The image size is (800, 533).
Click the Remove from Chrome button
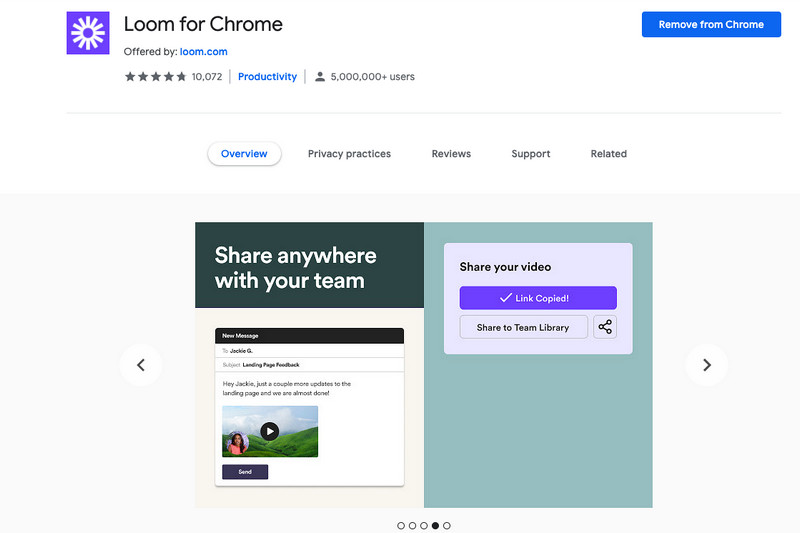(x=711, y=24)
